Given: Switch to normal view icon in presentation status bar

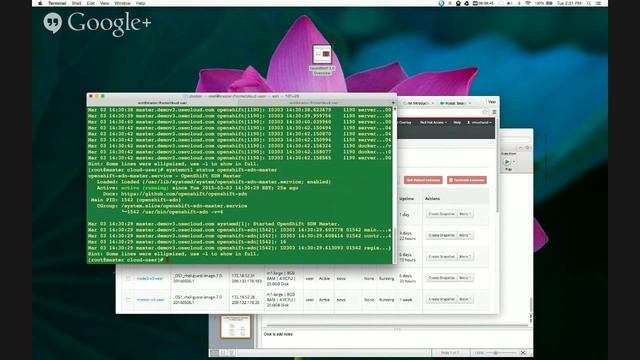Looking at the screenshot, I should pos(215,353).
